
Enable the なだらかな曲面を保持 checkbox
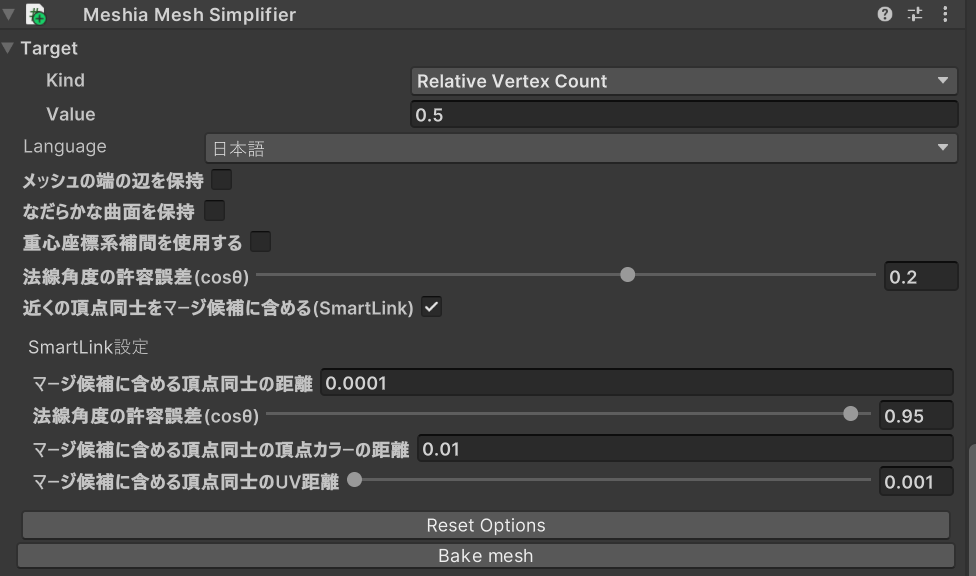coord(214,211)
